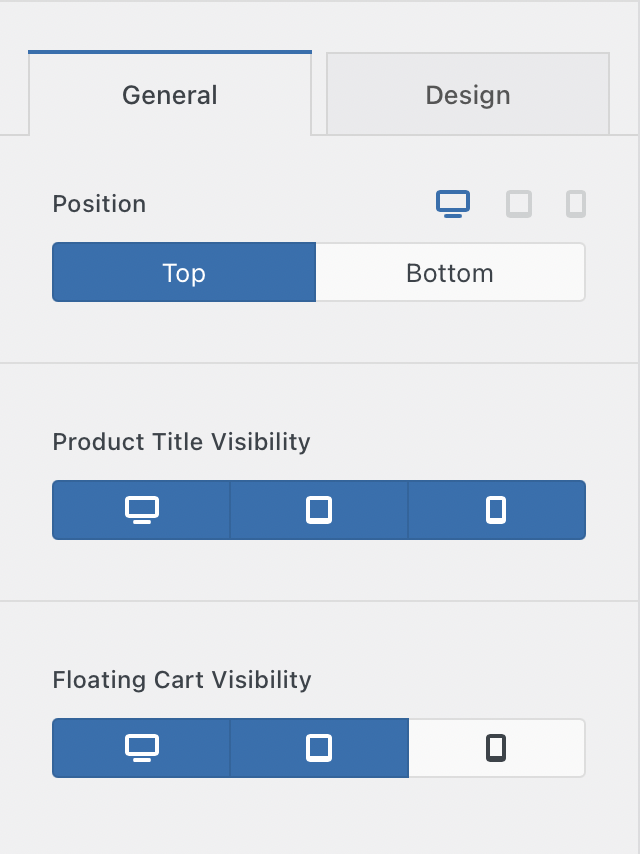Click the Position label
Screen dimensions: 640x854
tap(99, 204)
